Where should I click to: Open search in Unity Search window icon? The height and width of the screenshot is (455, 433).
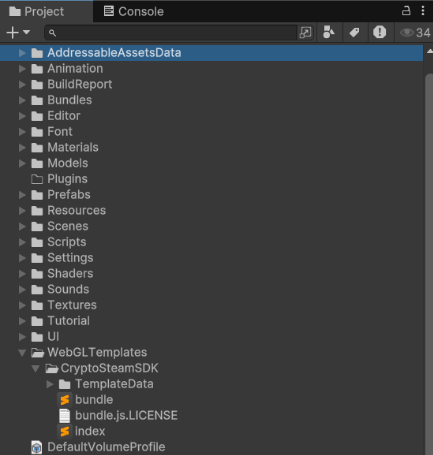pyautogui.click(x=305, y=32)
